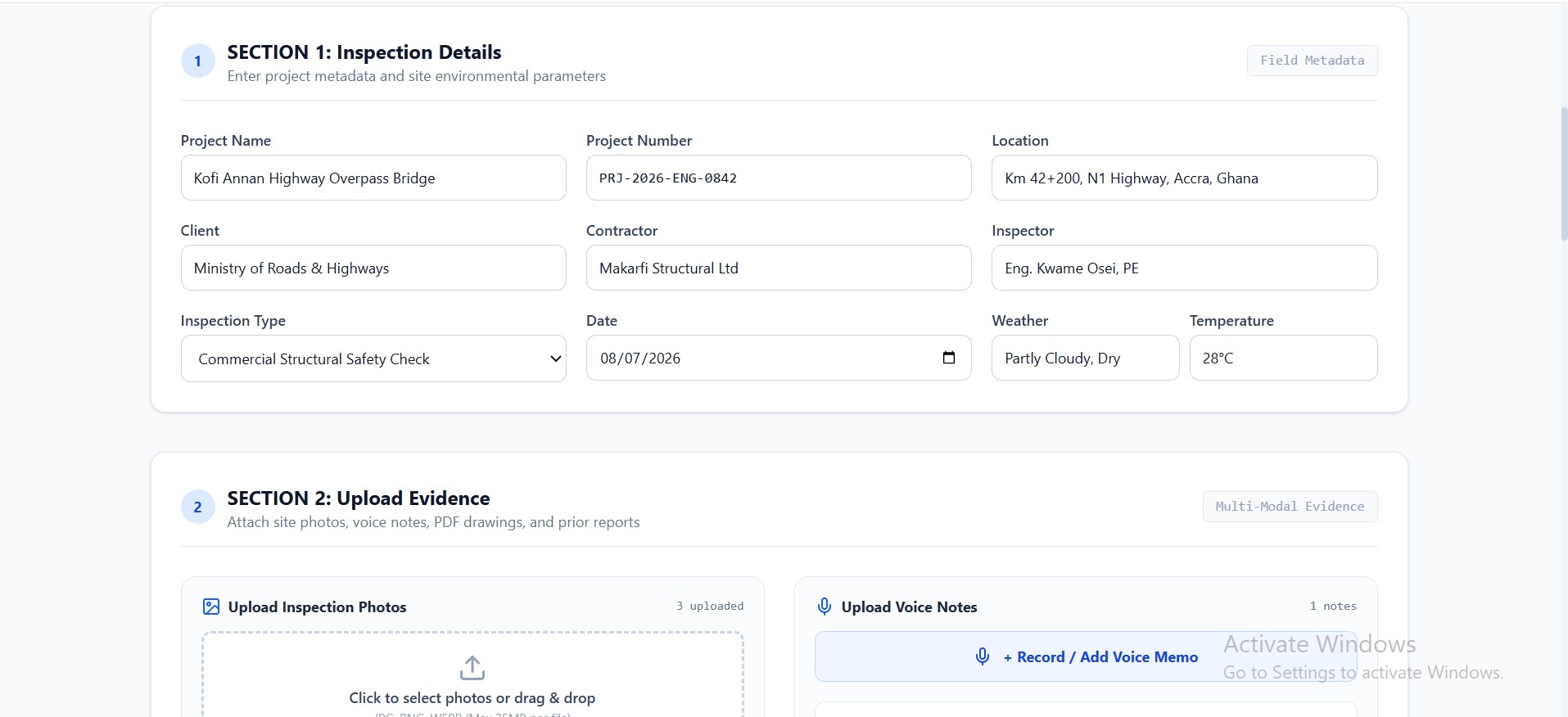
Task: Click the Field Metadata tag
Action: point(1312,61)
